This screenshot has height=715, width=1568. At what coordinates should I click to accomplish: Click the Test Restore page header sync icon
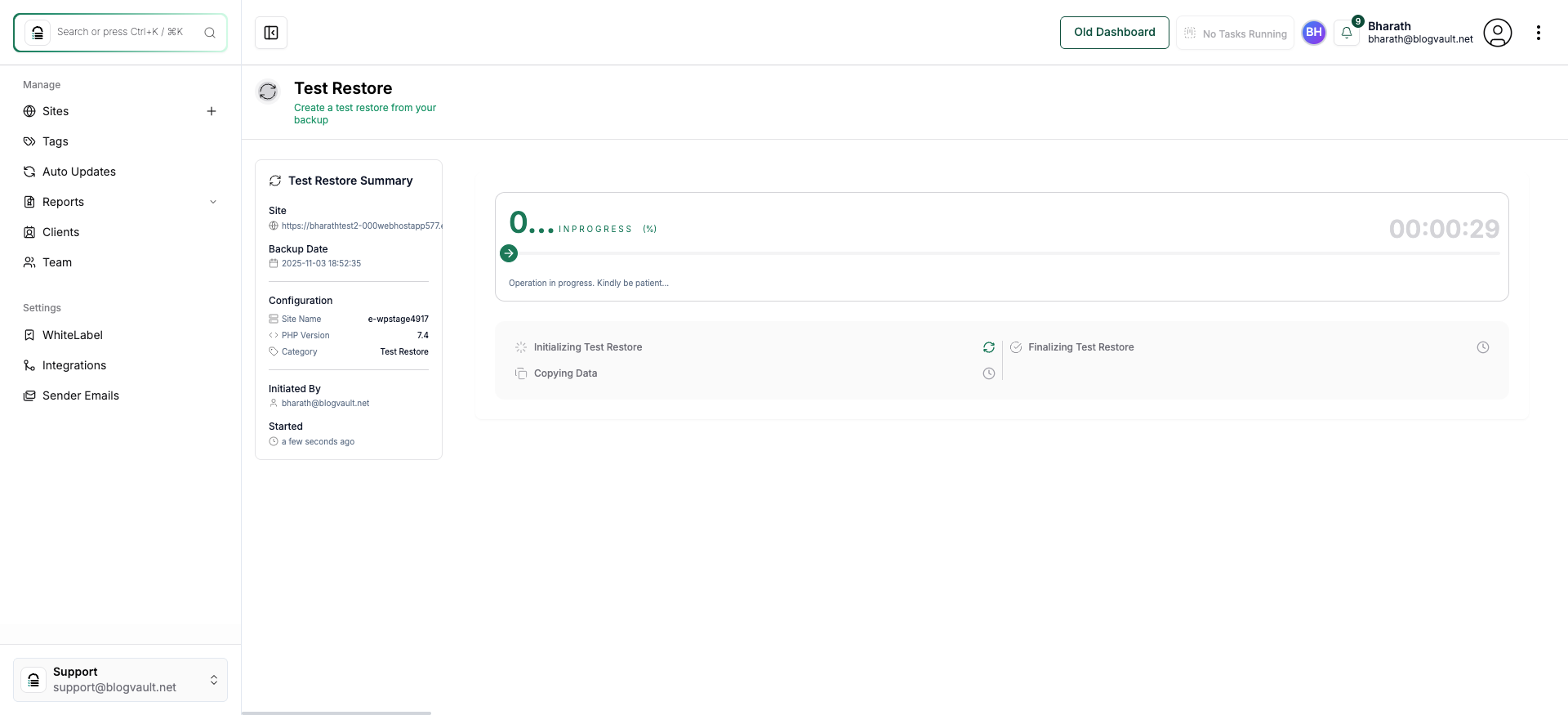click(x=268, y=92)
